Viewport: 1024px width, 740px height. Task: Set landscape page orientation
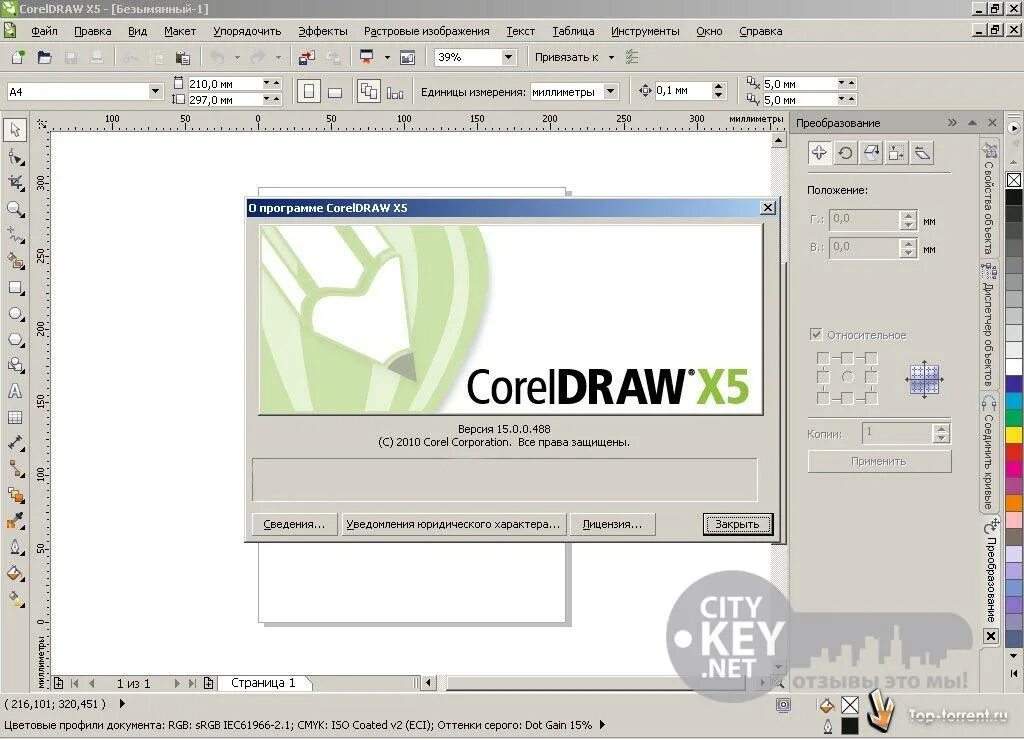pos(335,91)
